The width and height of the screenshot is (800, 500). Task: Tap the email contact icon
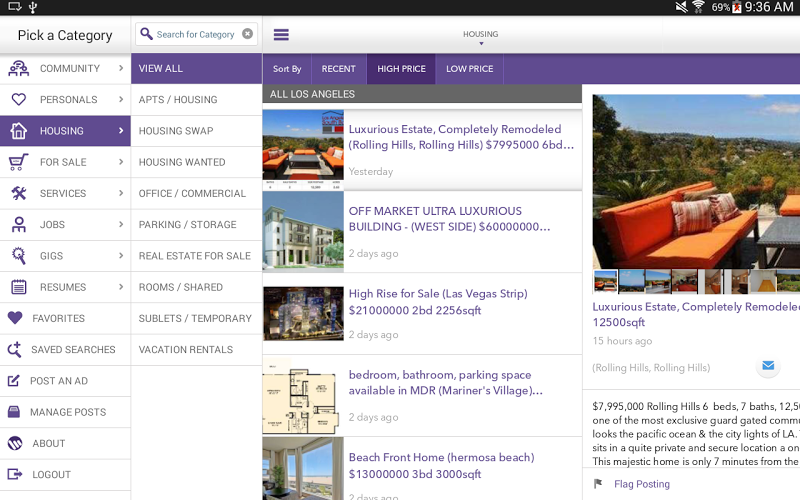768,366
